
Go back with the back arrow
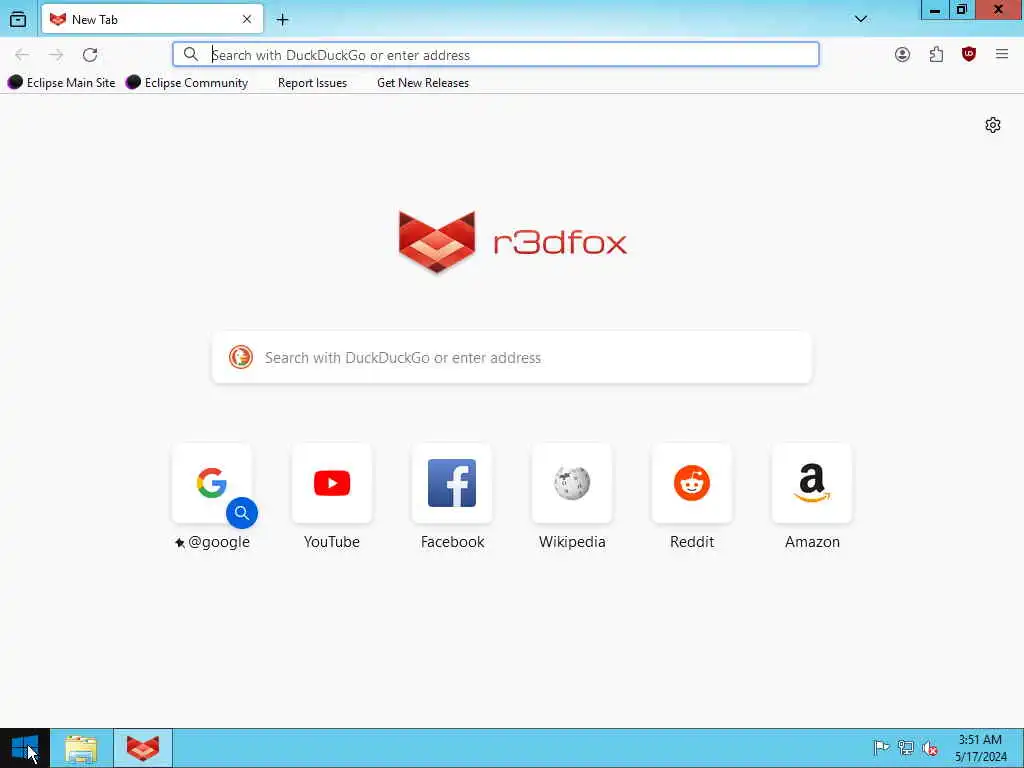(22, 55)
